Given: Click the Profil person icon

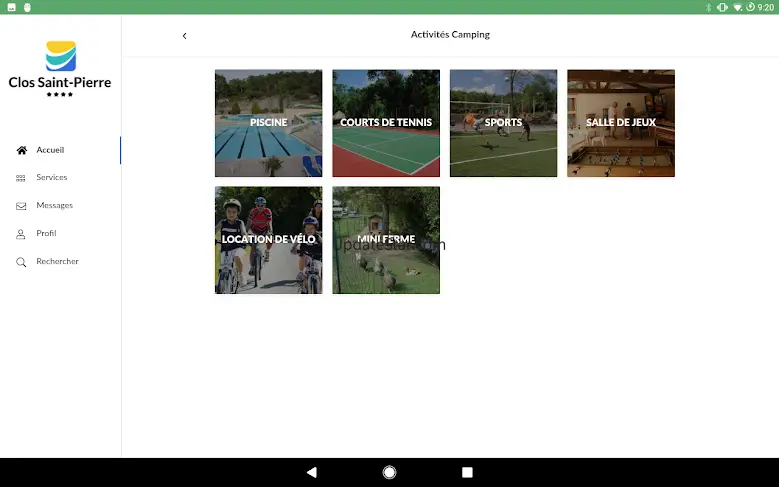Looking at the screenshot, I should click(x=21, y=234).
